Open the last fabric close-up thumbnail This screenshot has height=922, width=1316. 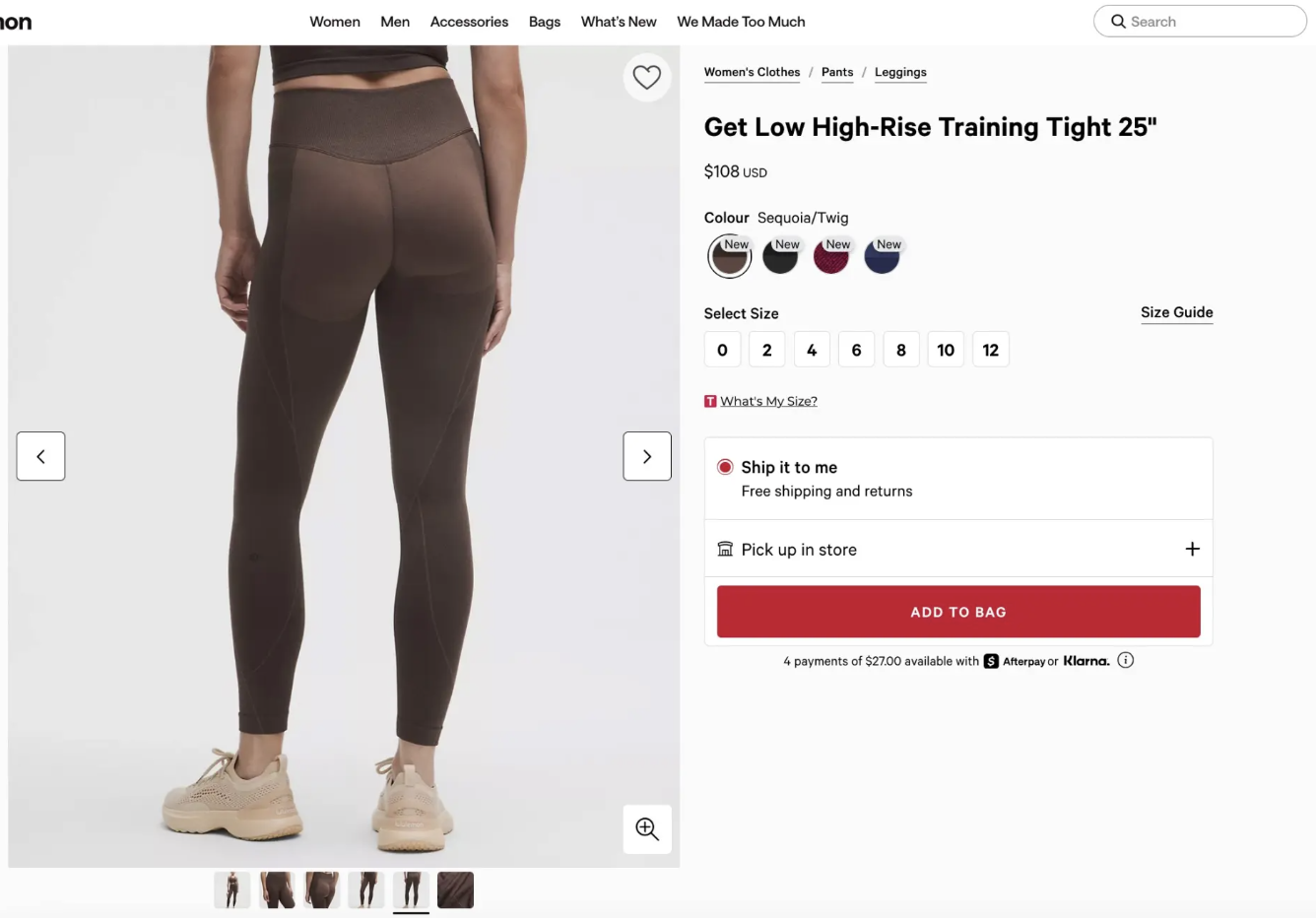point(455,890)
